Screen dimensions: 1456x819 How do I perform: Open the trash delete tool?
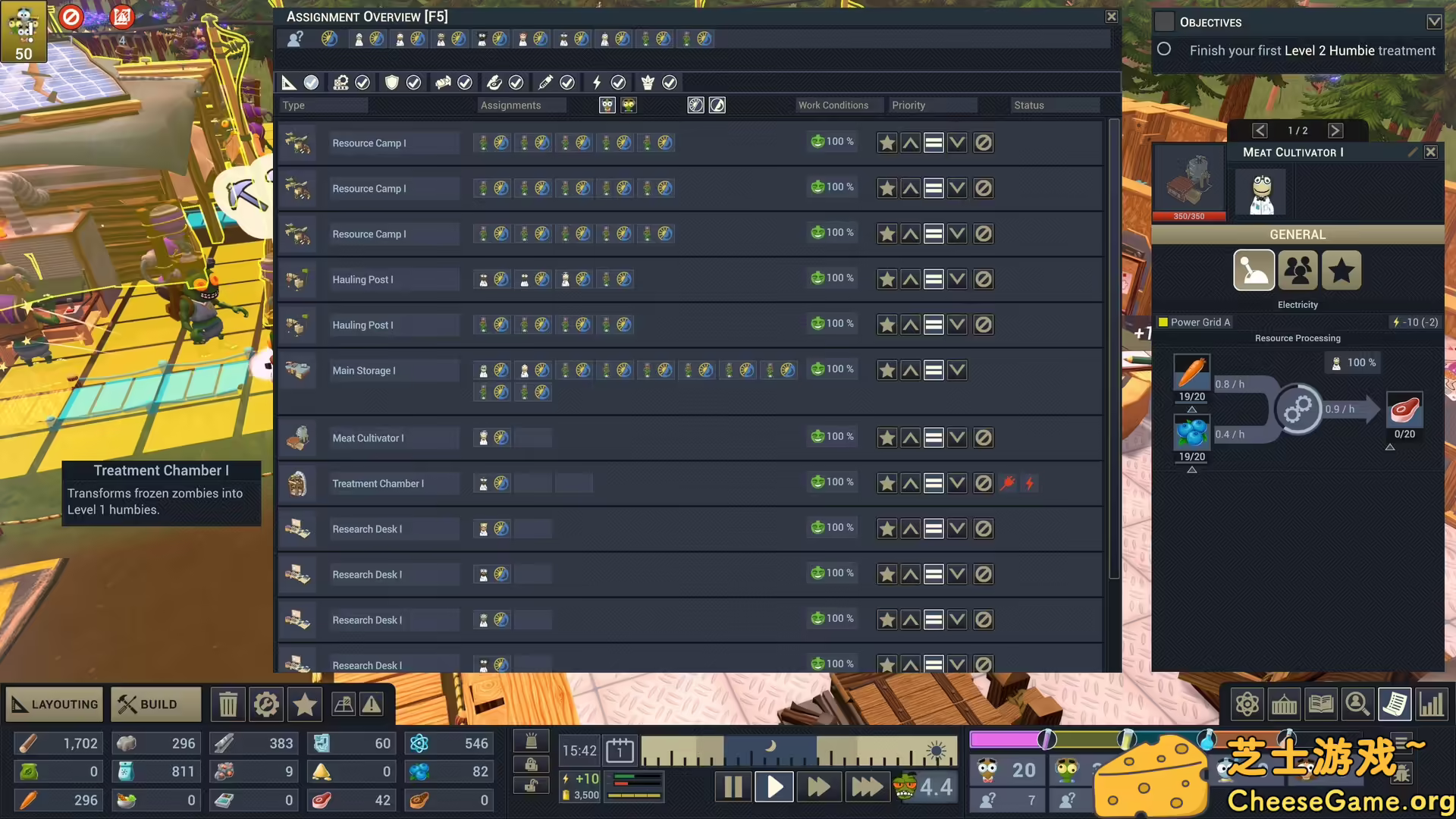[228, 704]
